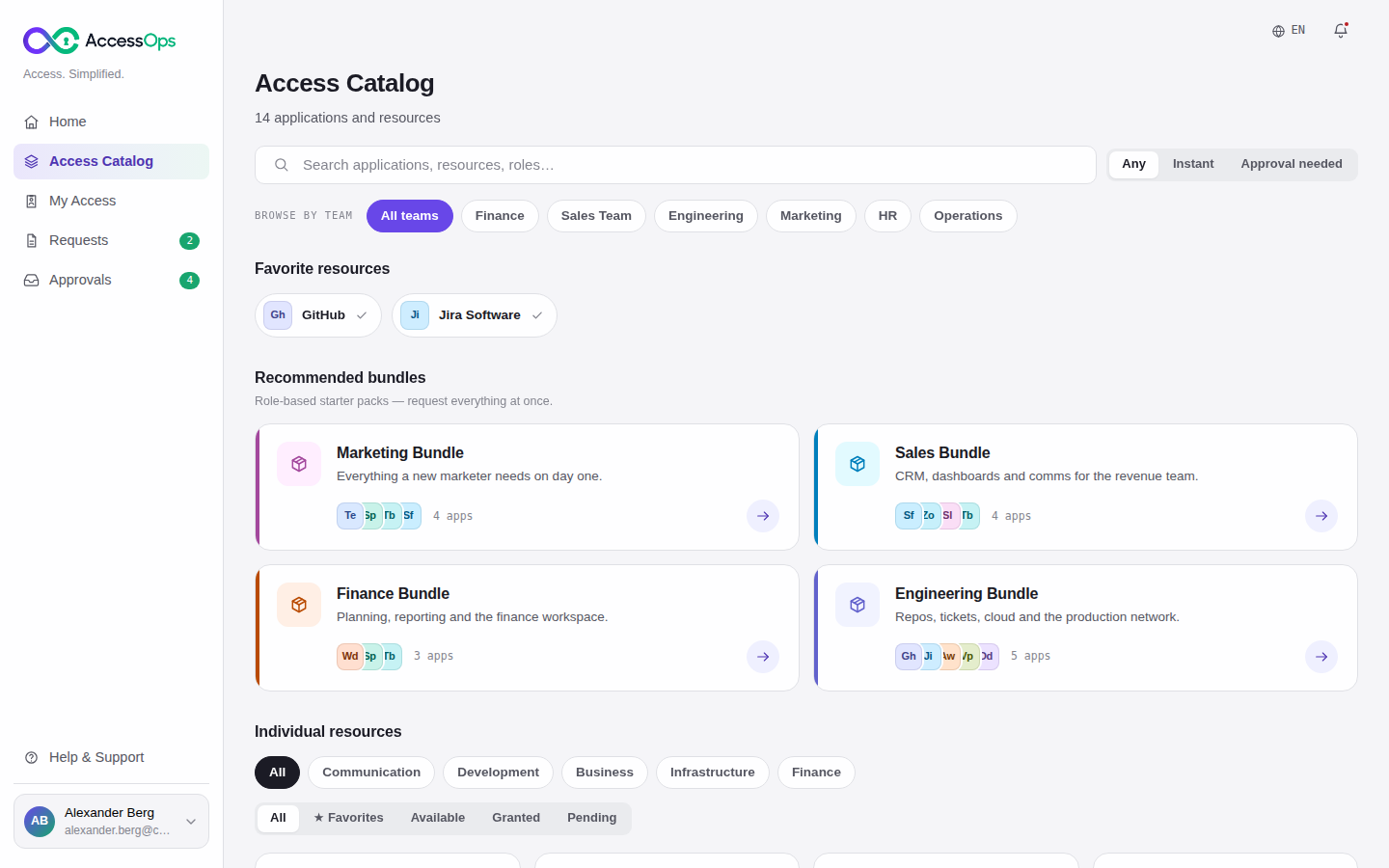Open the Finance Bundle card title
1389x868 pixels.
click(x=393, y=593)
